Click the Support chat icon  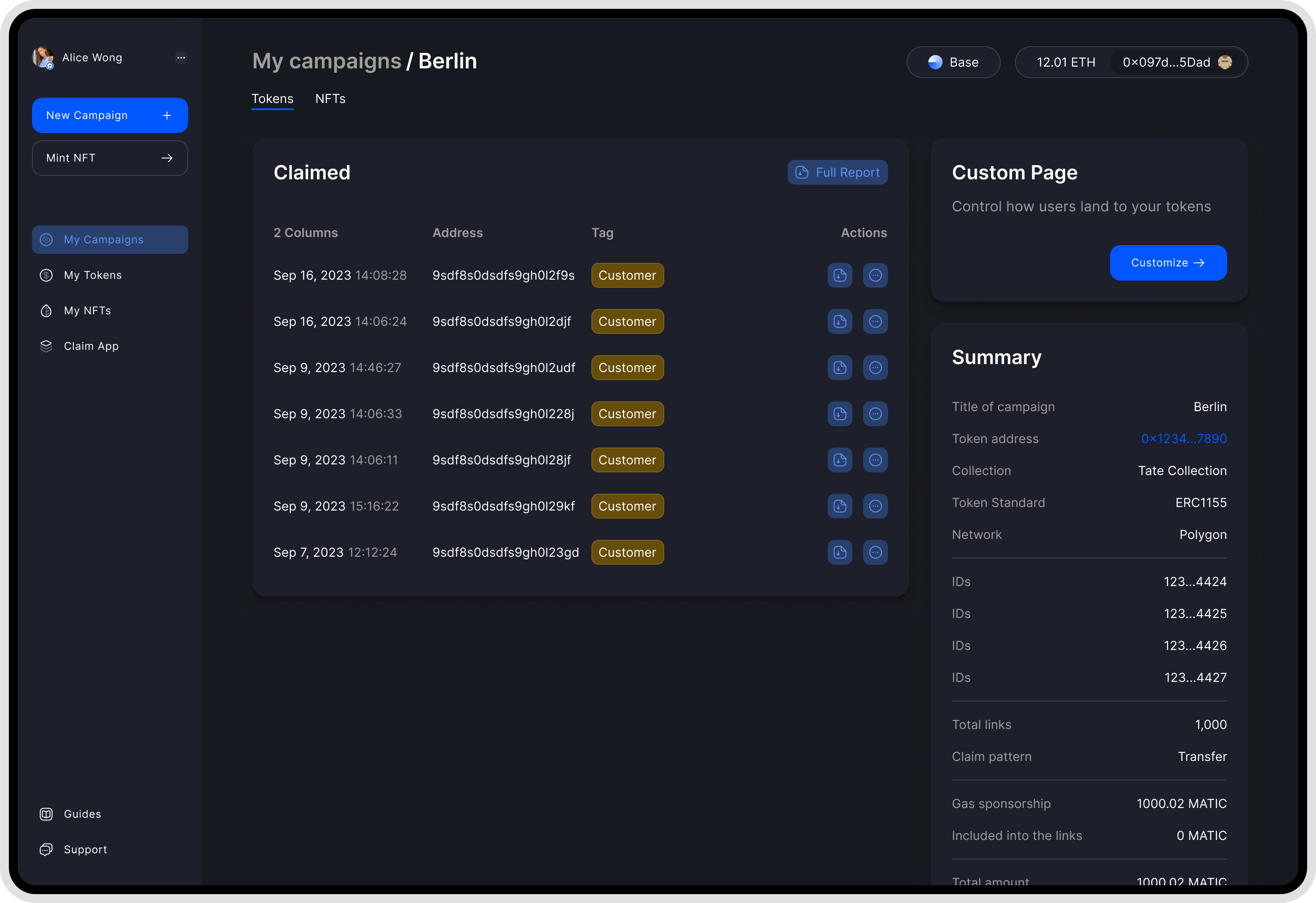pos(47,849)
